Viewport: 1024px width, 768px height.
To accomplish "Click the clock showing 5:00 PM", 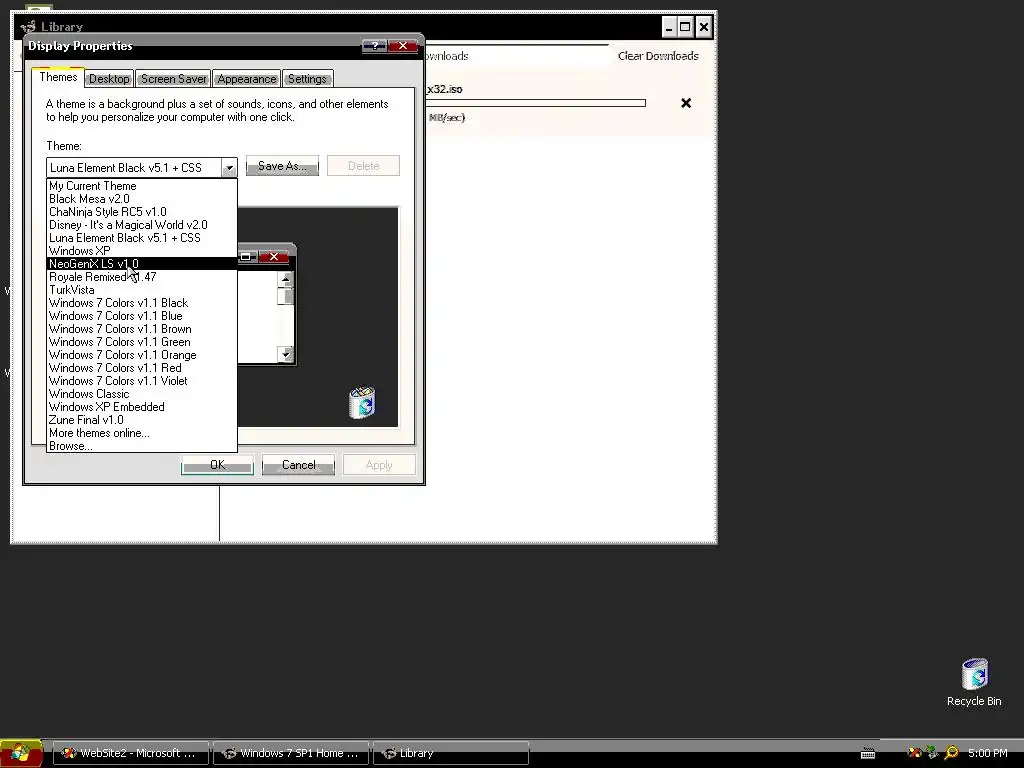I will pyautogui.click(x=987, y=753).
